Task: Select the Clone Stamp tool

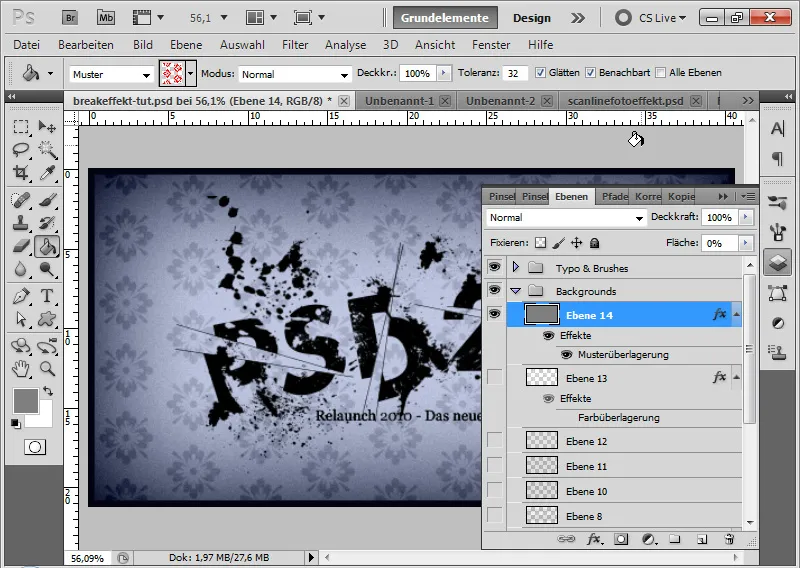Action: tap(21, 223)
